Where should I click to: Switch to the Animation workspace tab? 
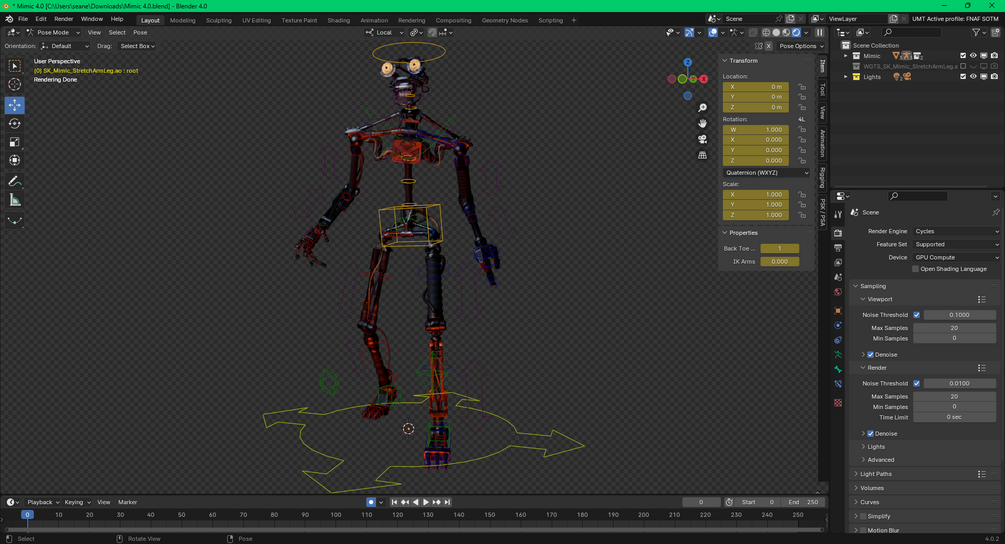coord(374,20)
